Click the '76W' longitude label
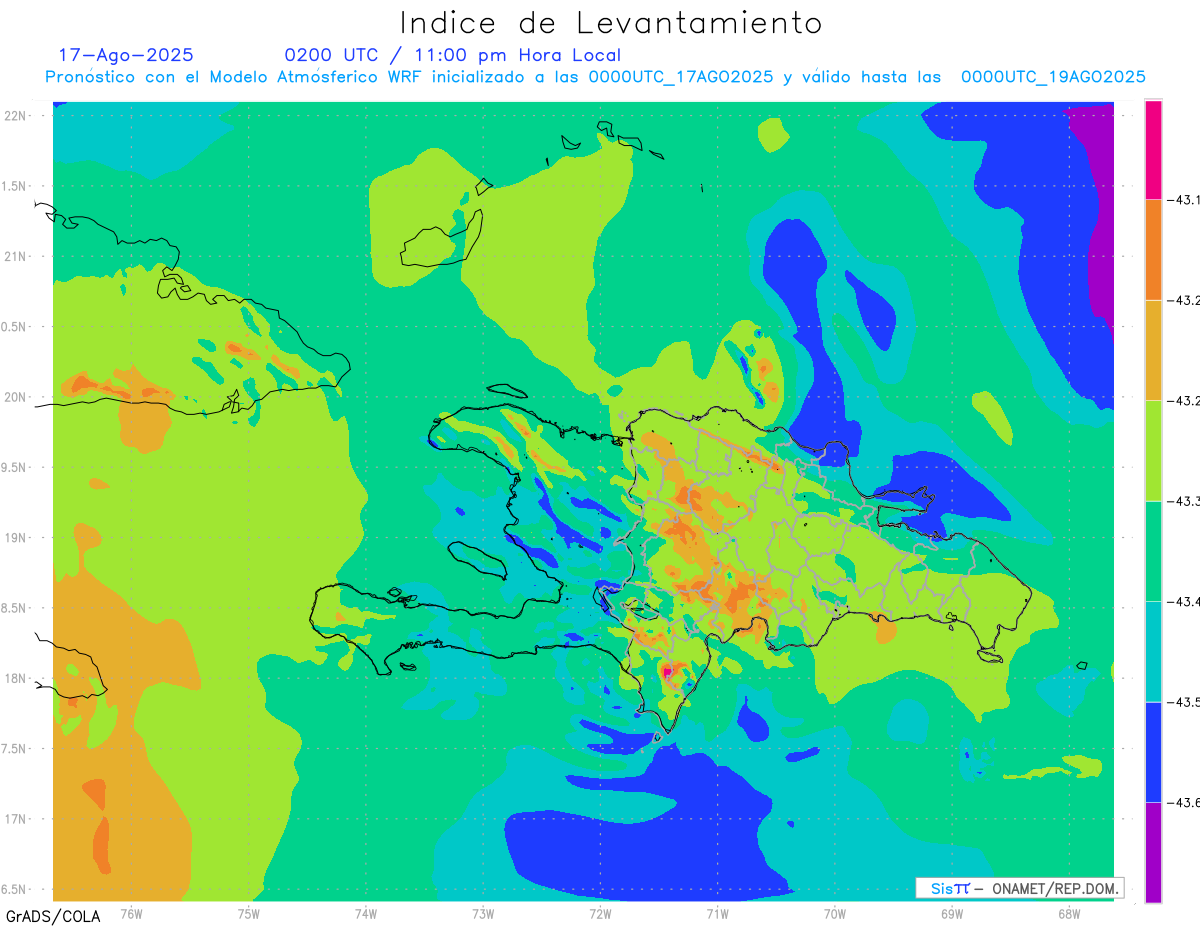Image resolution: width=1200 pixels, height=927 pixels. click(131, 913)
